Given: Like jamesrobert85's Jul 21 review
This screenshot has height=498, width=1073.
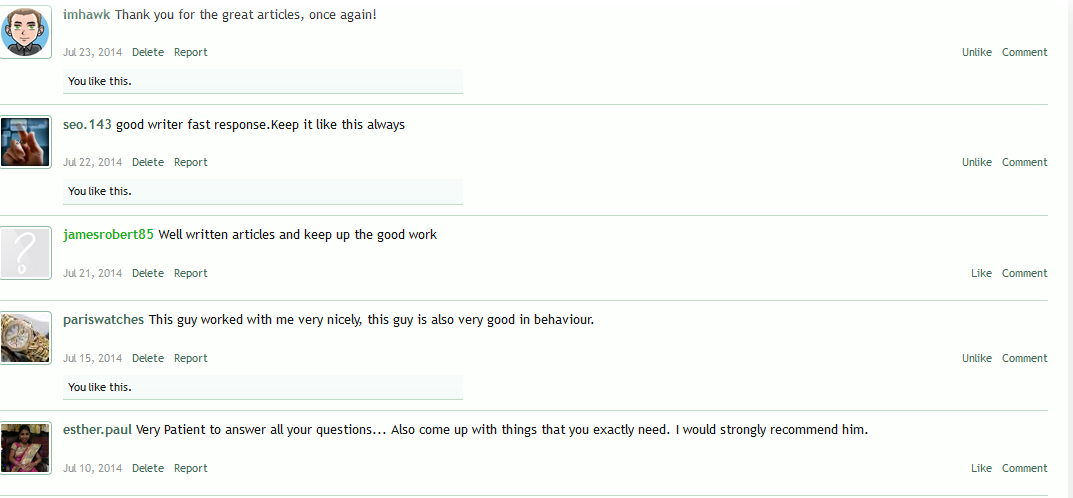Looking at the screenshot, I should [981, 273].
